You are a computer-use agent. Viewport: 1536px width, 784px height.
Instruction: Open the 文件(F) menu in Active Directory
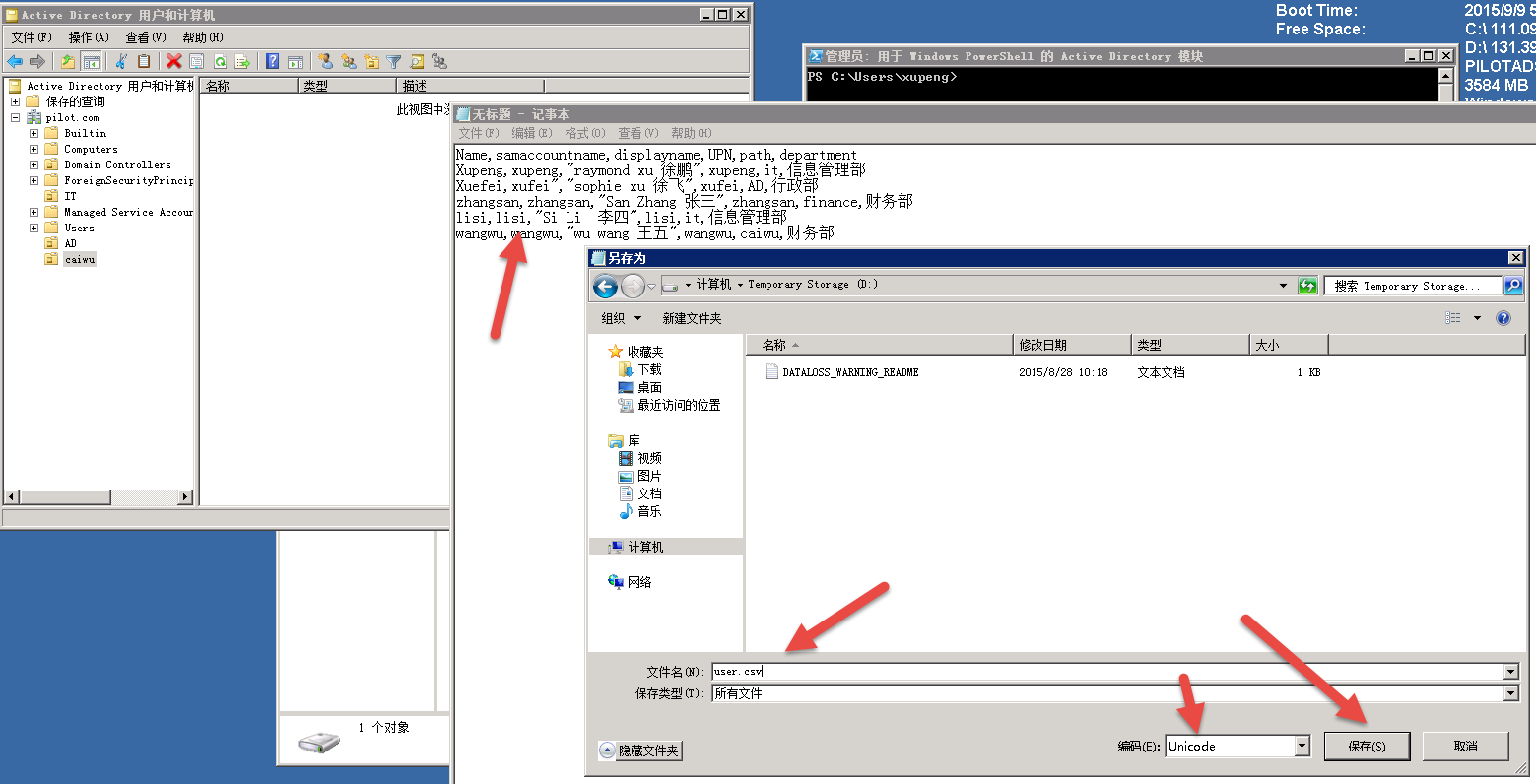[x=32, y=37]
